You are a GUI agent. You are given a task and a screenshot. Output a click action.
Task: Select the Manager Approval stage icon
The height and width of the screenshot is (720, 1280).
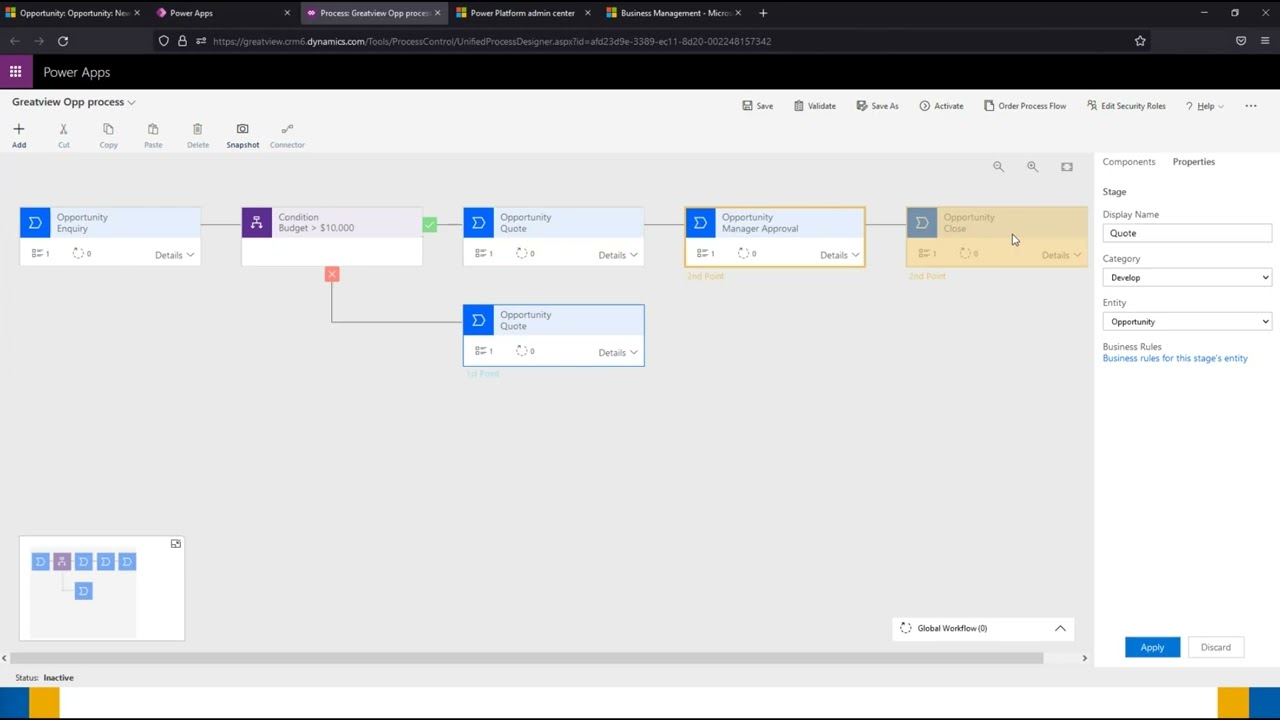[701, 222]
